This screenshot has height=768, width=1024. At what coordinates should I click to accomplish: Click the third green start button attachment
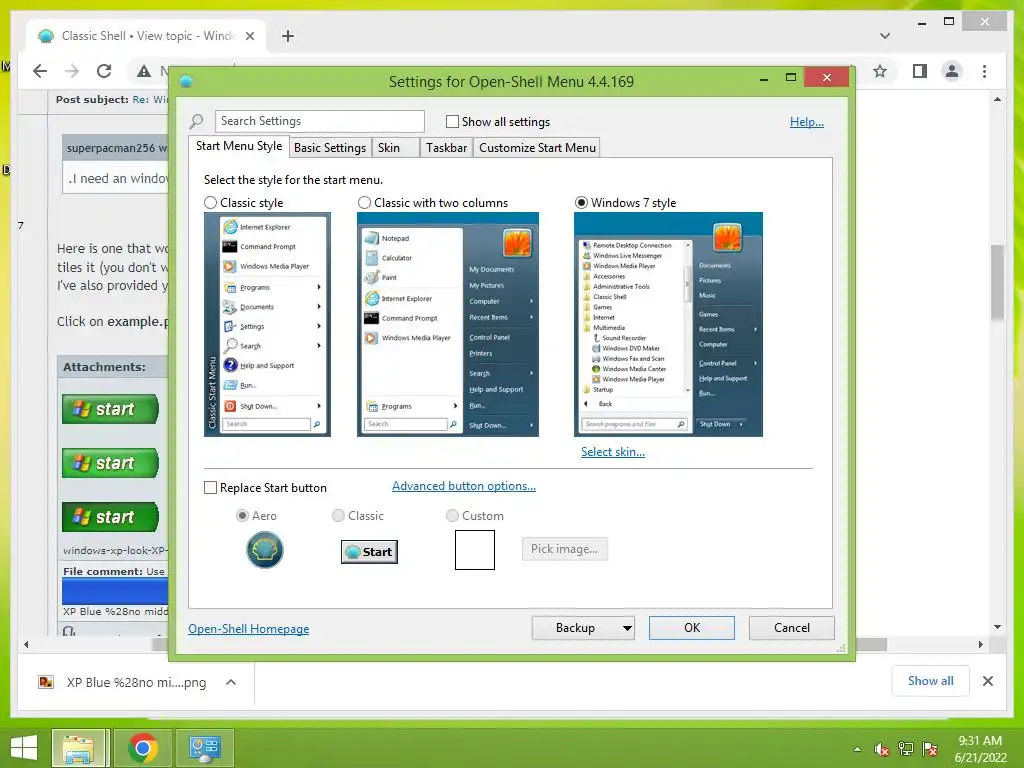tap(110, 517)
